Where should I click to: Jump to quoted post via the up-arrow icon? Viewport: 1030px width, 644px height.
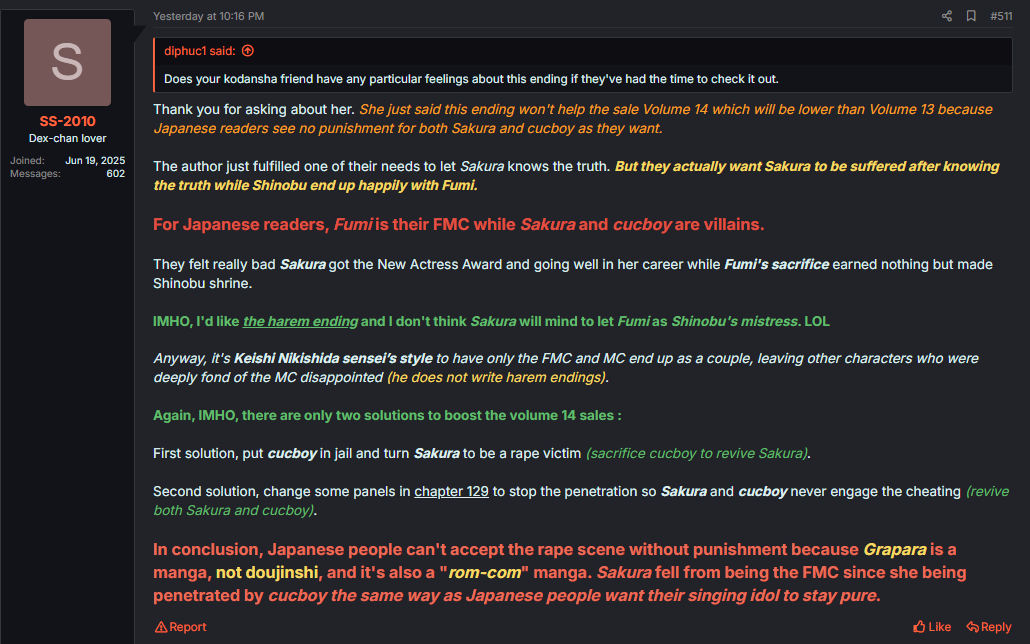coord(248,51)
